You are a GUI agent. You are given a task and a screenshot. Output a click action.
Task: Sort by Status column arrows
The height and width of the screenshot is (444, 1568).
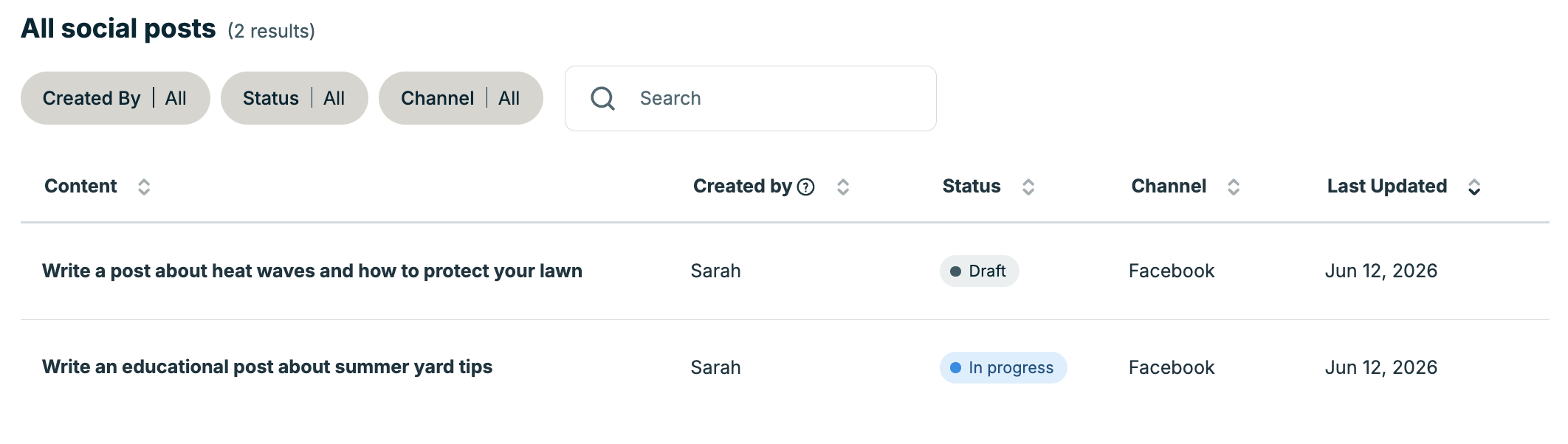click(x=1028, y=187)
